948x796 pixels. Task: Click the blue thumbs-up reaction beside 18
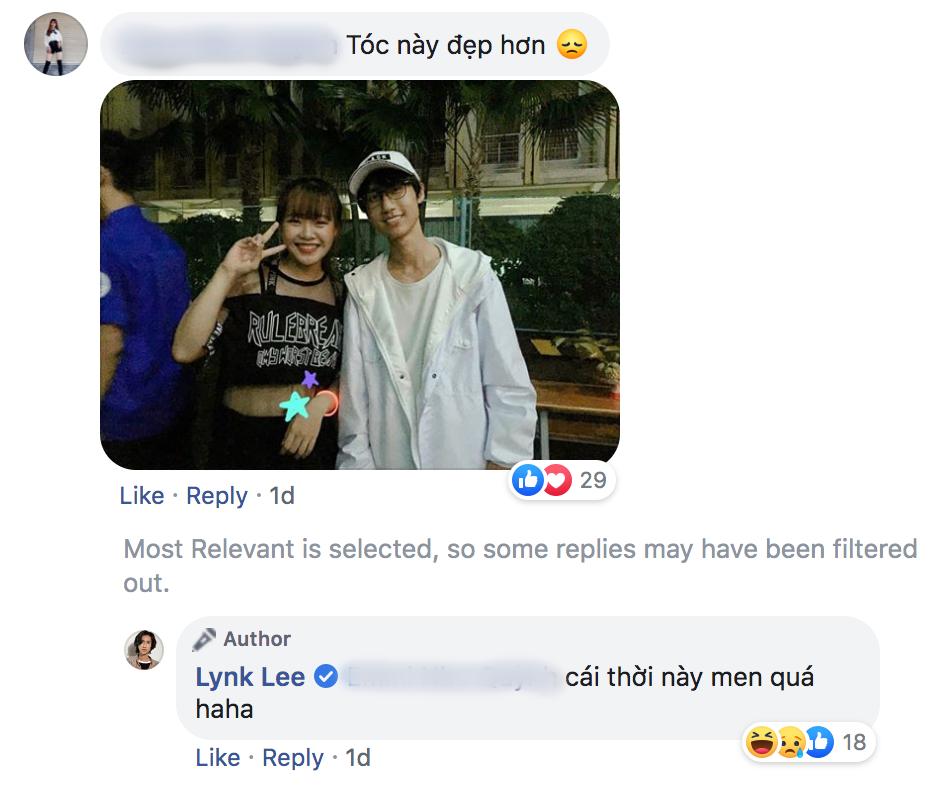point(819,742)
